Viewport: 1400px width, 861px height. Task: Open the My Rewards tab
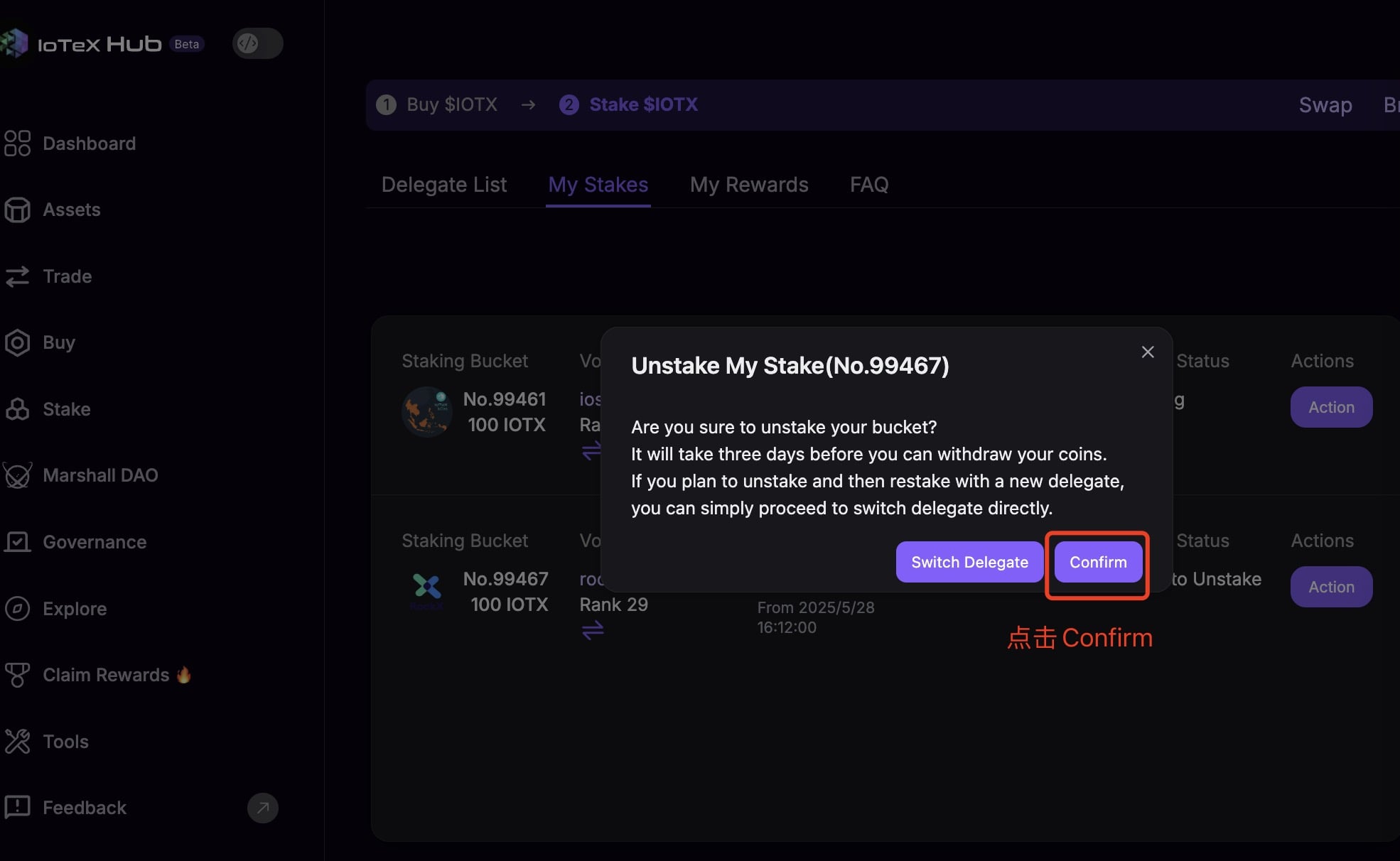[748, 185]
